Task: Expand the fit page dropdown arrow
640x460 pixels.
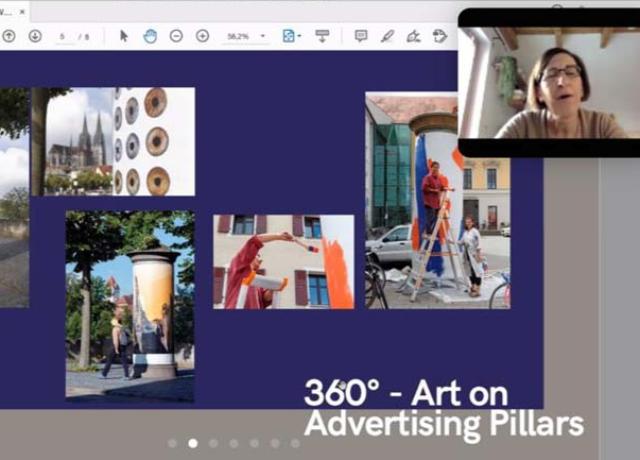Action: (299, 36)
